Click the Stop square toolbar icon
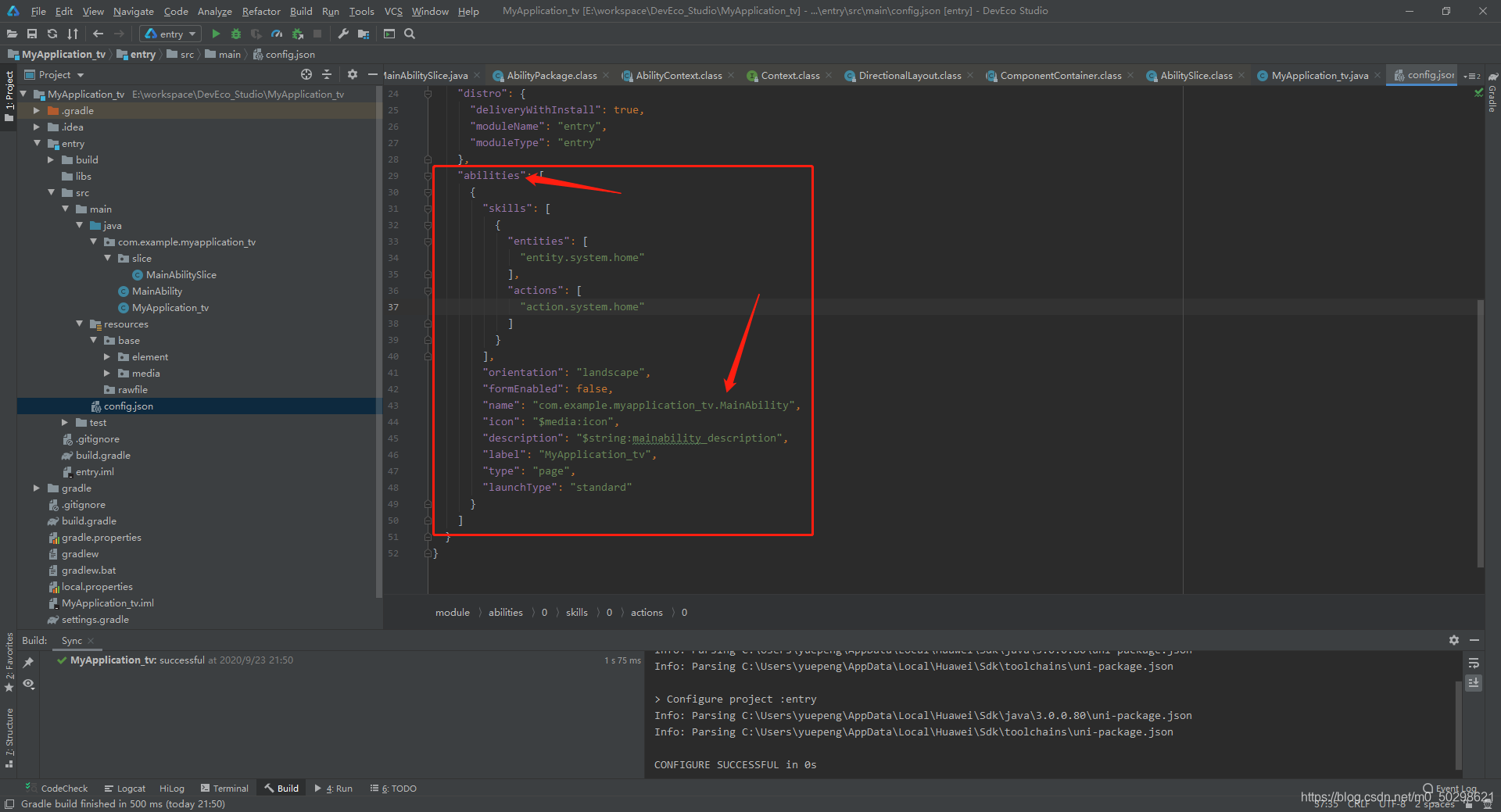This screenshot has height=812, width=1501. point(317,34)
